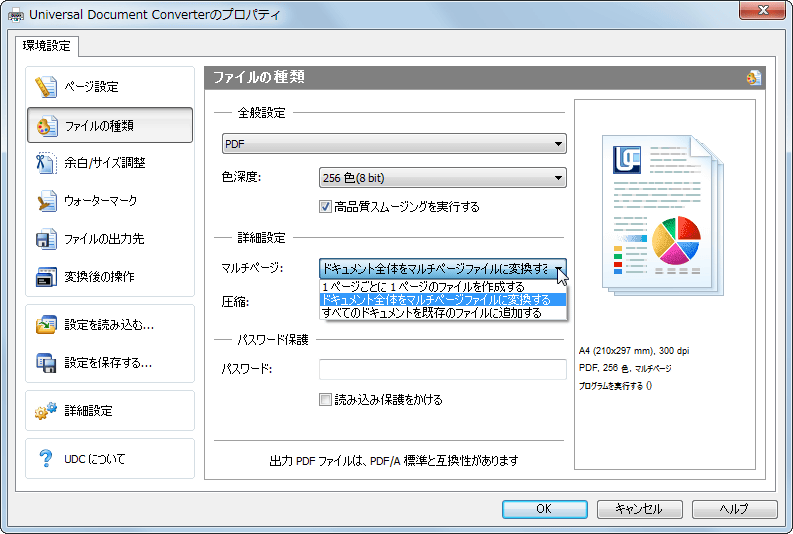Click the パスワード保護 section heading

(x=273, y=339)
